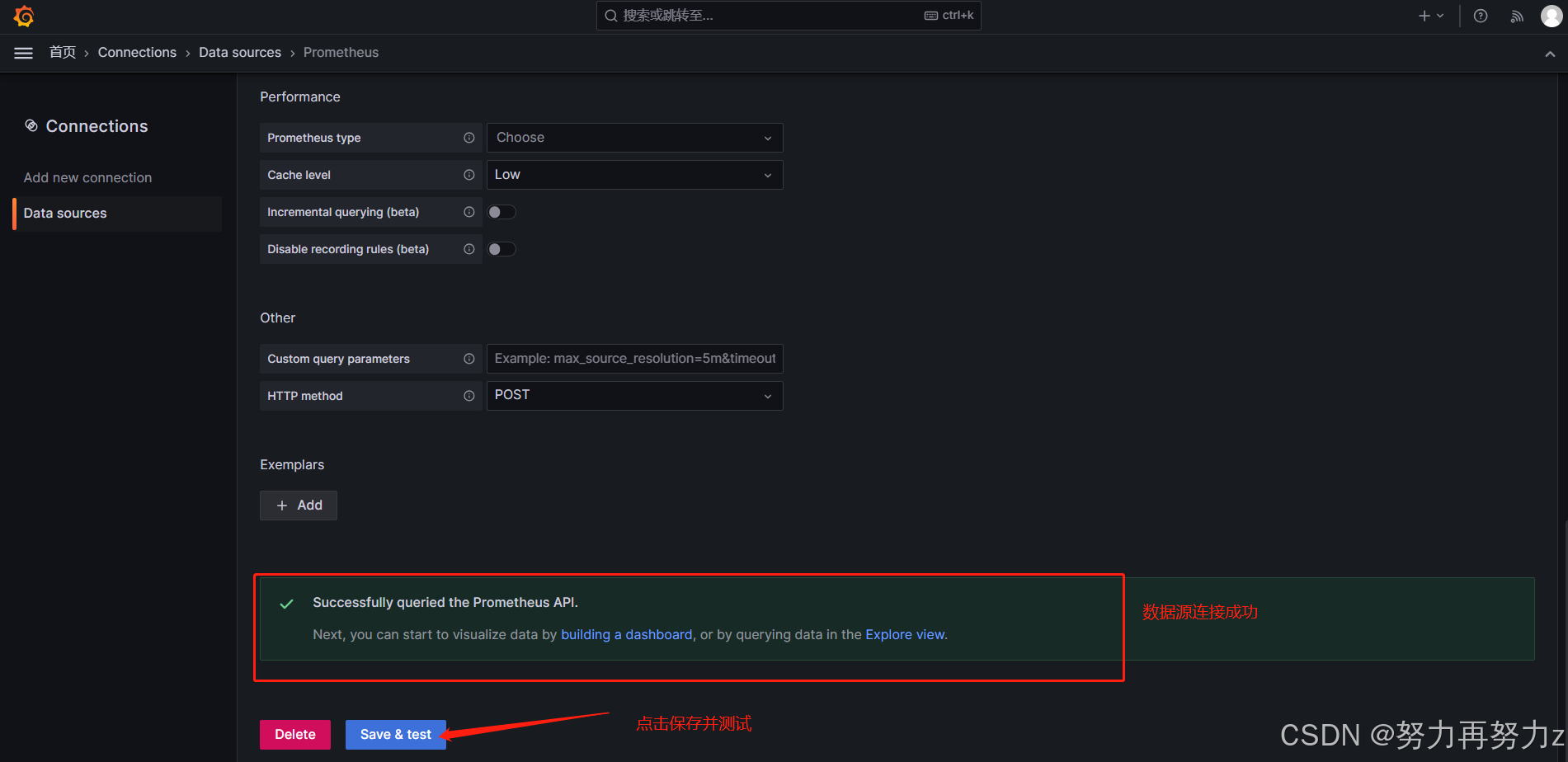This screenshot has height=762, width=1568.
Task: Open the help question mark icon
Action: (x=1481, y=16)
